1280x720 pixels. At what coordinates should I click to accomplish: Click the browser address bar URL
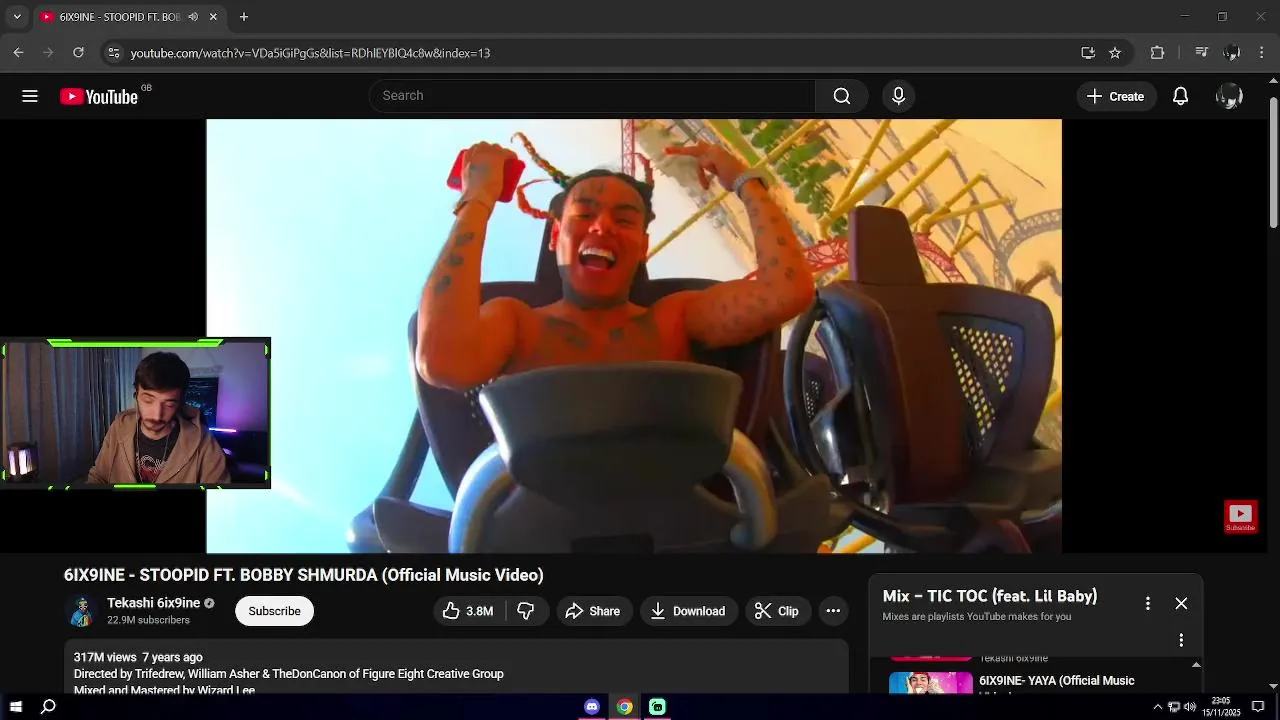tap(310, 53)
